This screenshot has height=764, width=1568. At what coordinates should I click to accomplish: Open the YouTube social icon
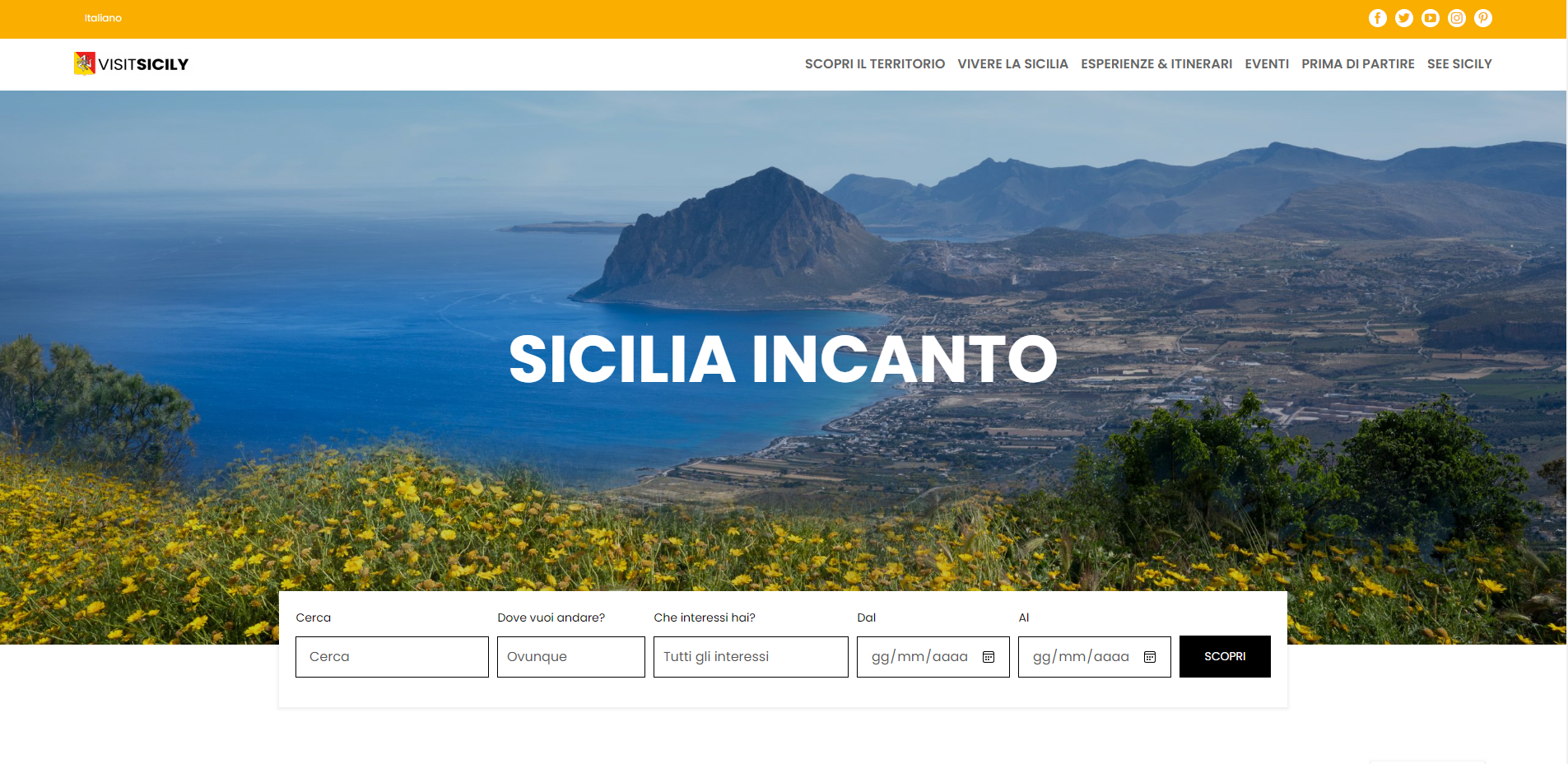tap(1431, 18)
